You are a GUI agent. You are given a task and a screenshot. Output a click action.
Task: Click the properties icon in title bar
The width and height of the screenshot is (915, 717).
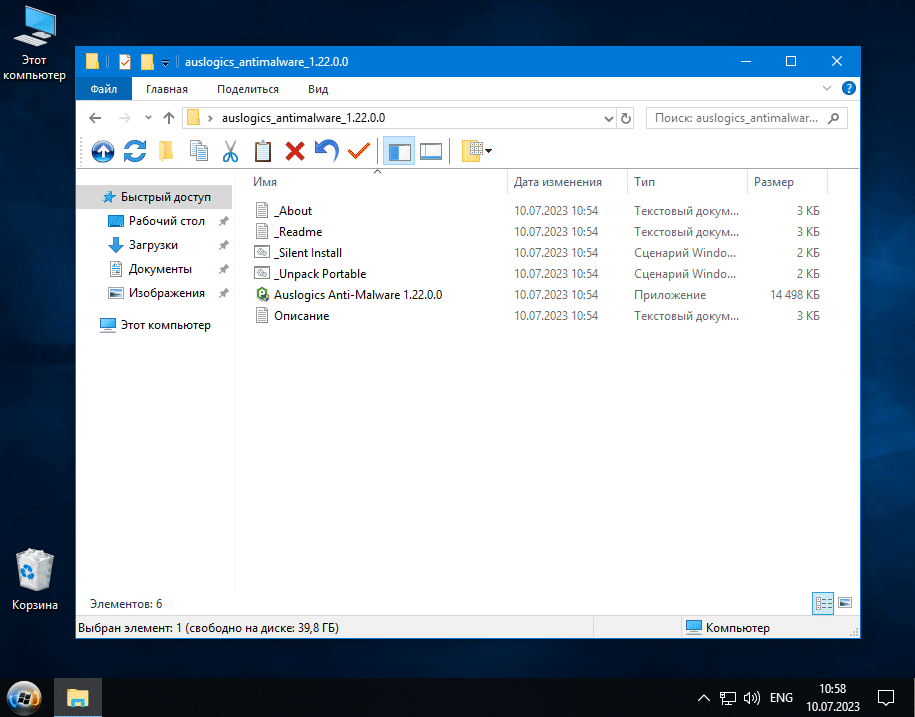coord(125,62)
